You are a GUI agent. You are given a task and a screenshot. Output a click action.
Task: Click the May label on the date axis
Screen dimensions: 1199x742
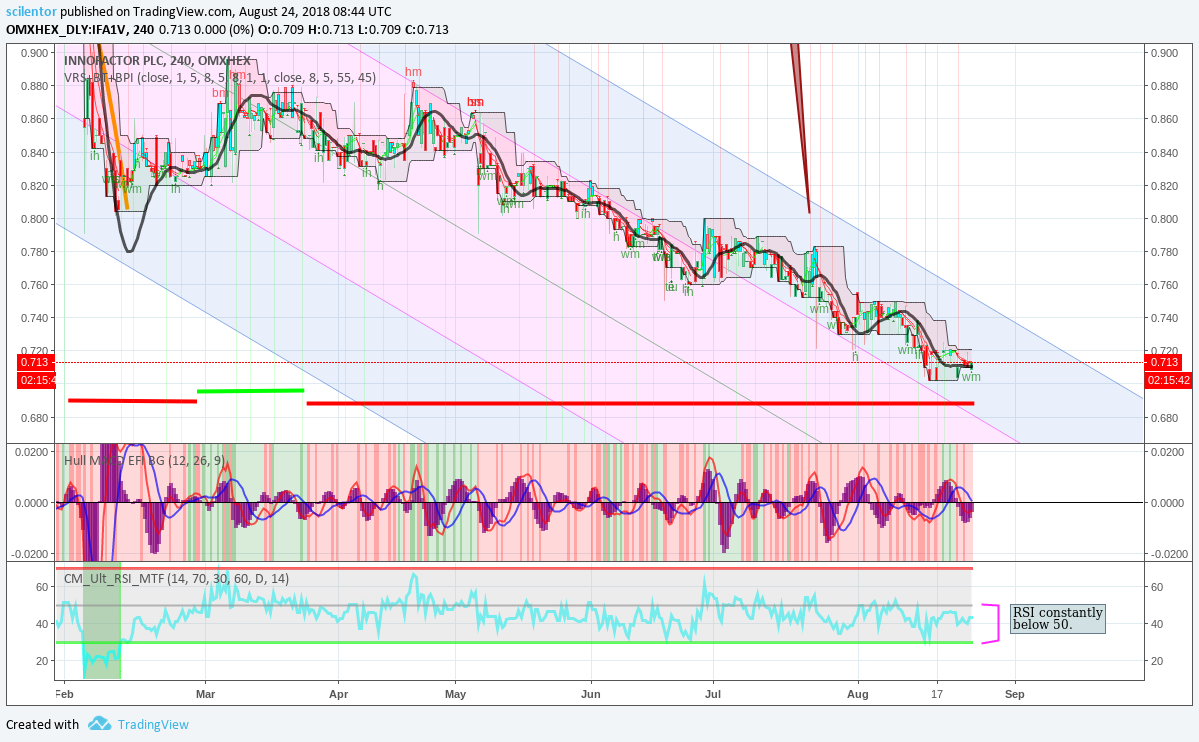[x=455, y=694]
